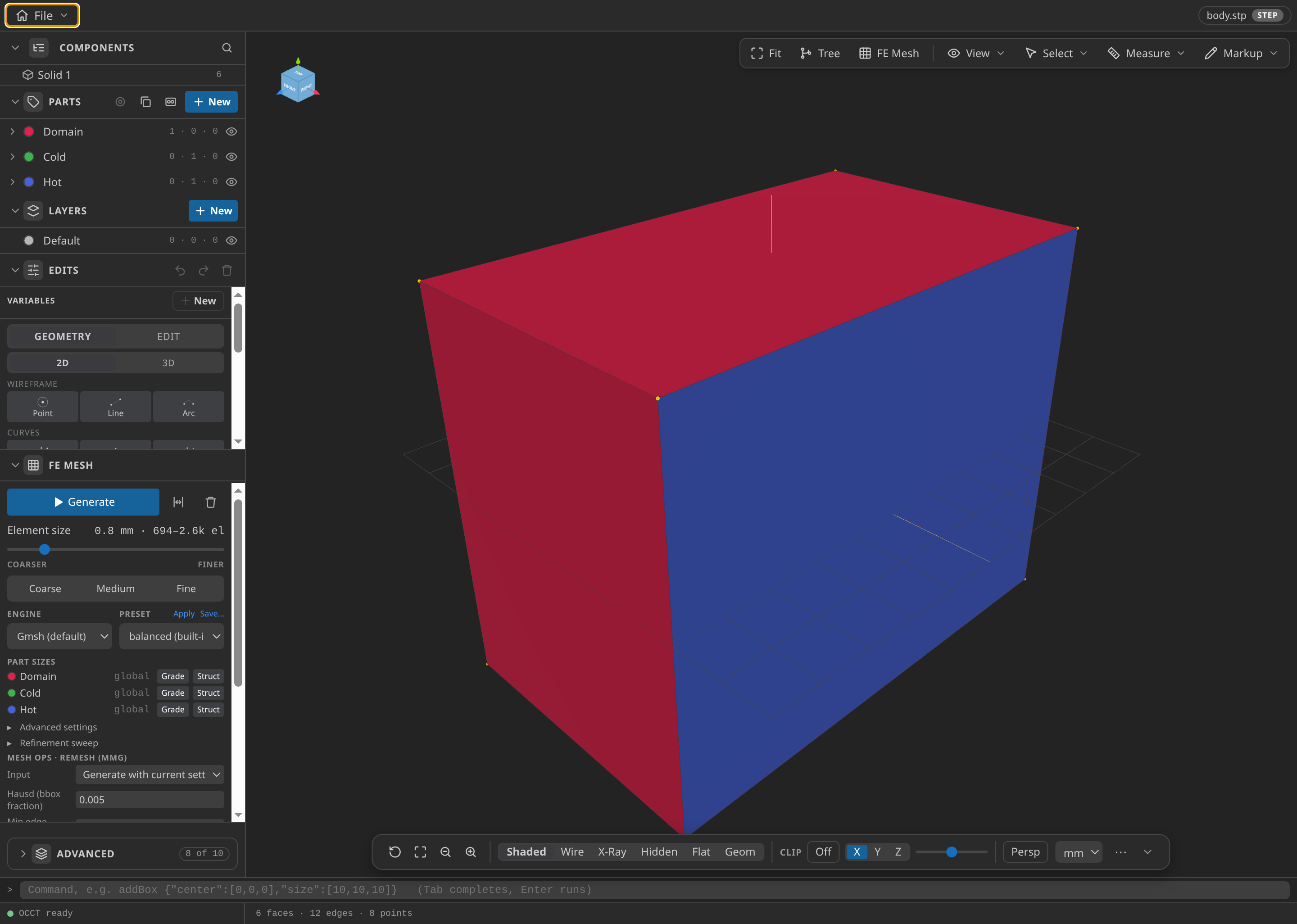Click New variable button
This screenshot has width=1297, height=924.
199,301
